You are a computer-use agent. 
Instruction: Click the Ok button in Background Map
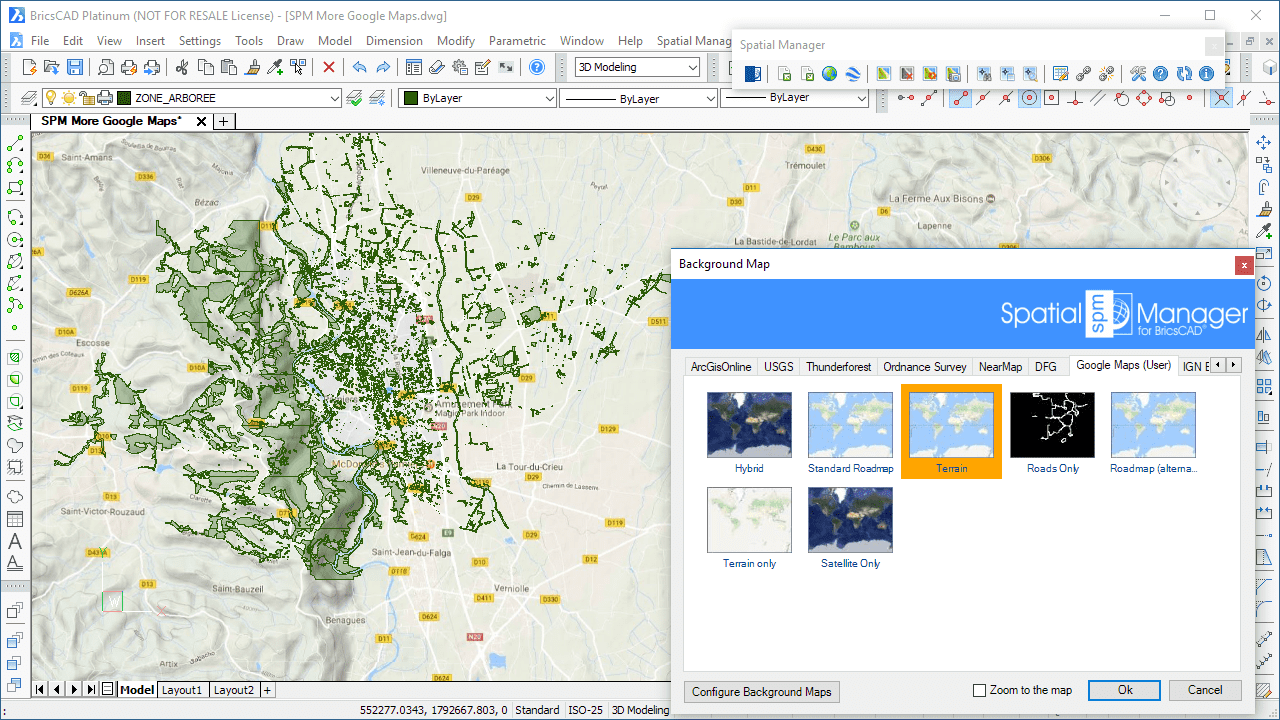(1125, 690)
